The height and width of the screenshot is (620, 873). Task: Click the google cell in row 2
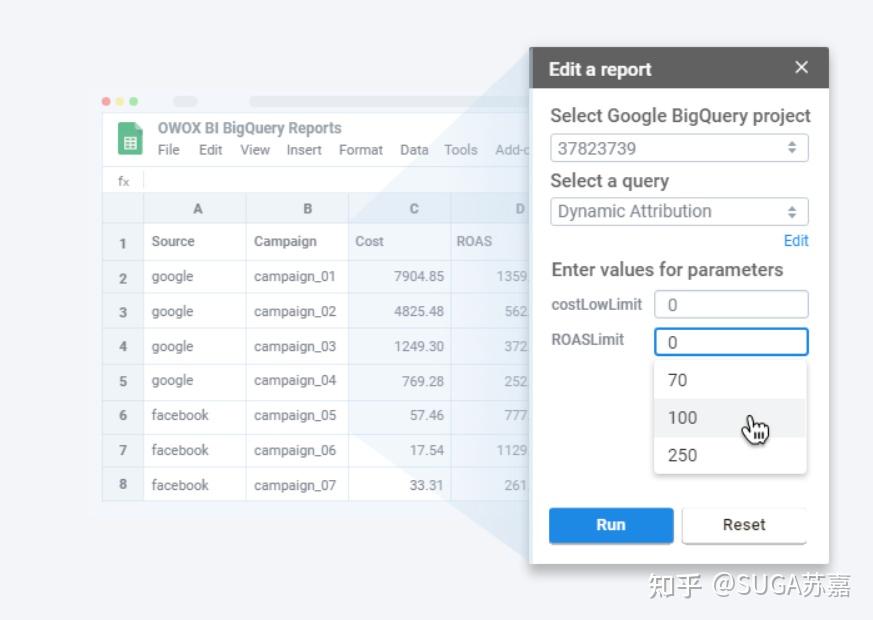195,277
